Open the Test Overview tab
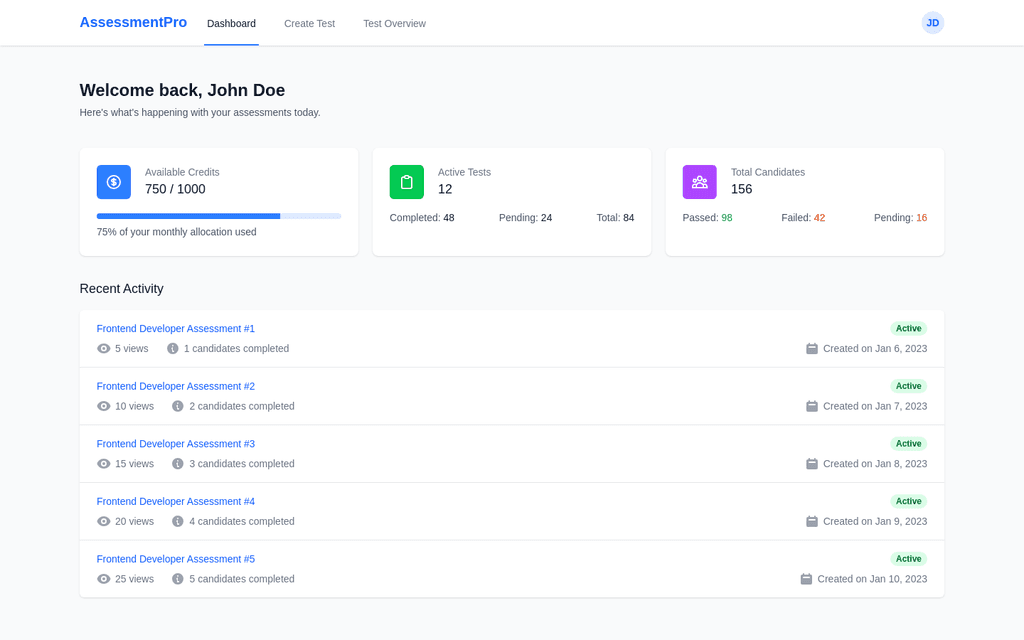Viewport: 1024px width, 640px height. pyautogui.click(x=394, y=24)
